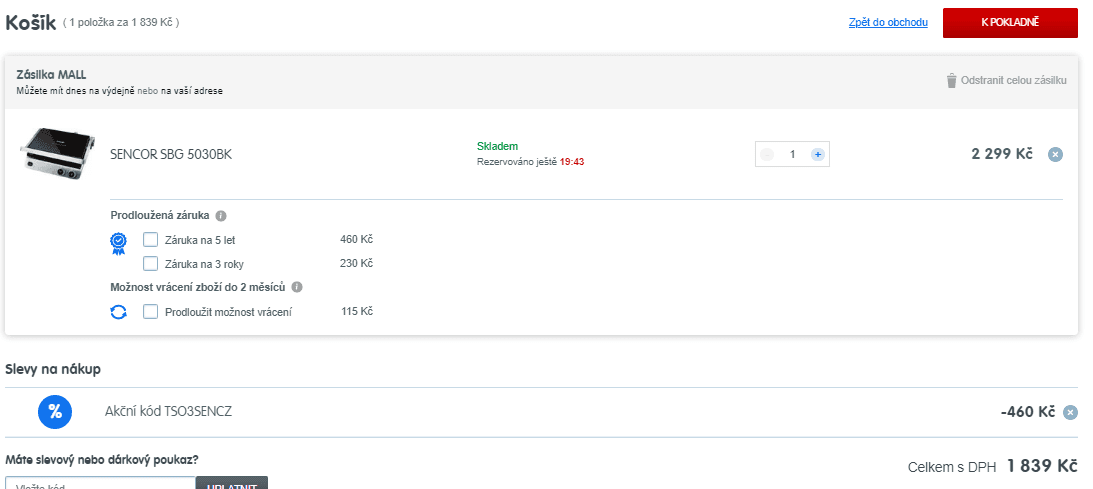Decrease quantity with the minus button
The width and height of the screenshot is (1093, 489).
[x=767, y=155]
